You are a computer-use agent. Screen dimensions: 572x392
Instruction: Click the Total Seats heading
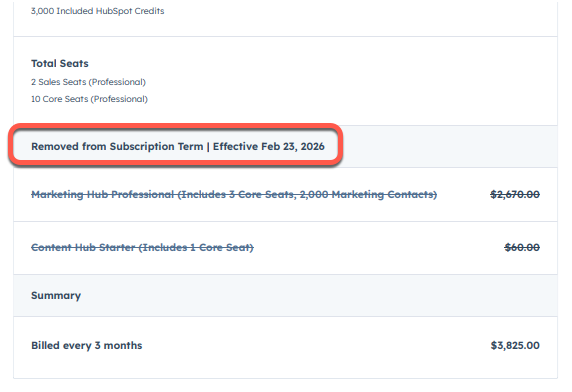[x=60, y=63]
